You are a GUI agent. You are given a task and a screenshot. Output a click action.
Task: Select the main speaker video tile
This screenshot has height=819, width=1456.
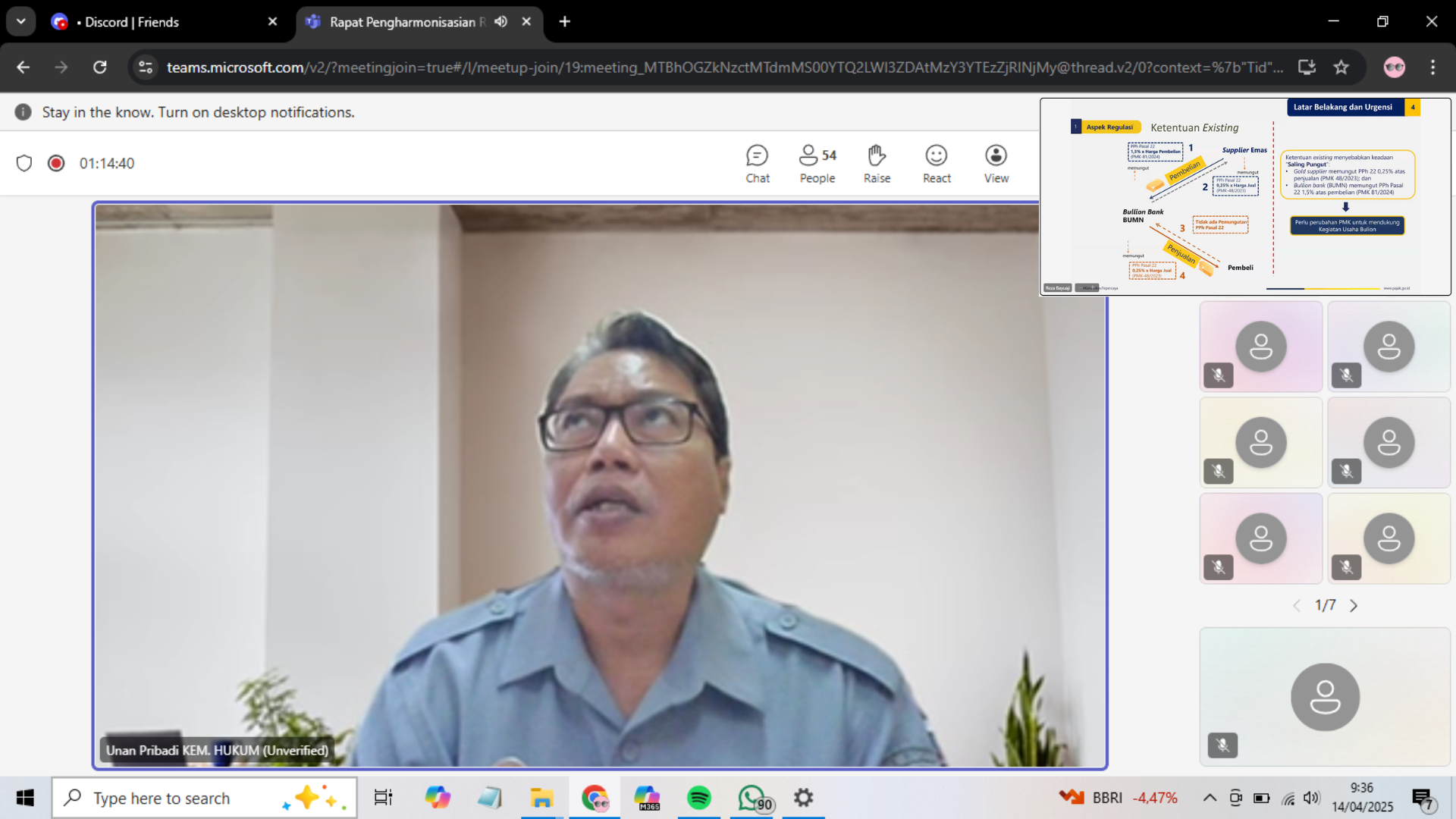coord(599,485)
